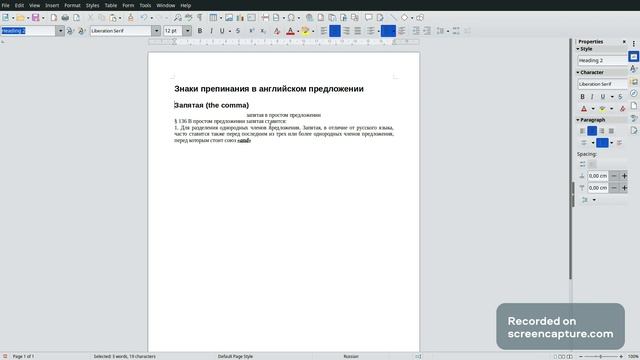Viewport: 640px width, 360px height.
Task: Open highlighting color dropdown arrow in toolbar
Action: tap(313, 31)
